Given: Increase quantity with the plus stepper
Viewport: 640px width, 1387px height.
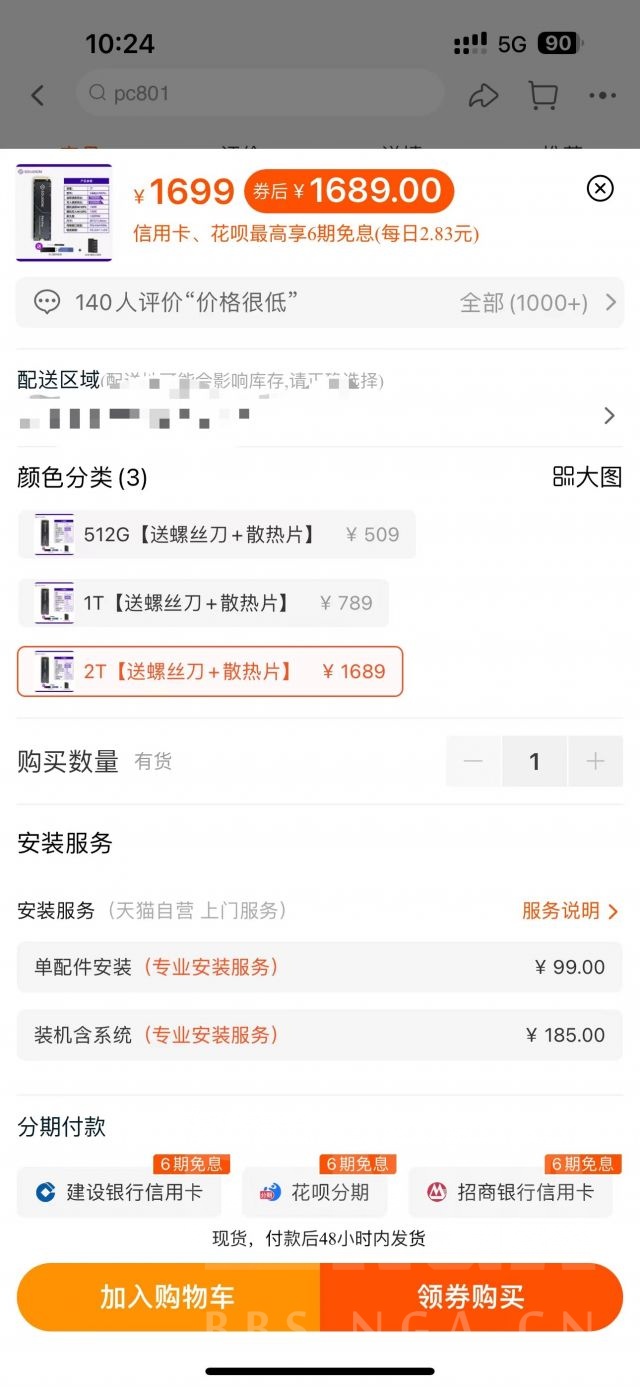Looking at the screenshot, I should point(596,761).
